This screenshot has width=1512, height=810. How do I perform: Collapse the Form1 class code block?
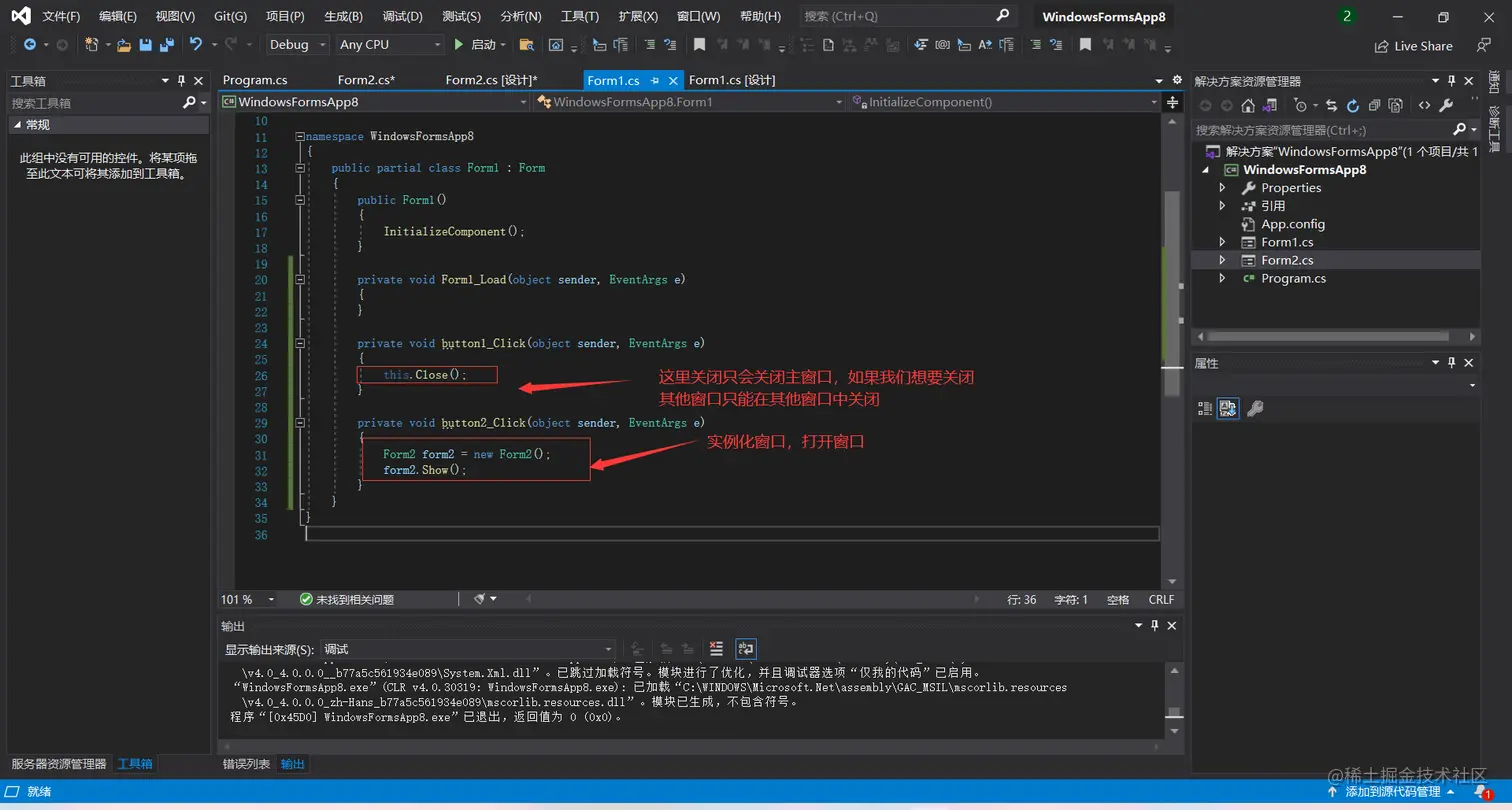point(300,168)
